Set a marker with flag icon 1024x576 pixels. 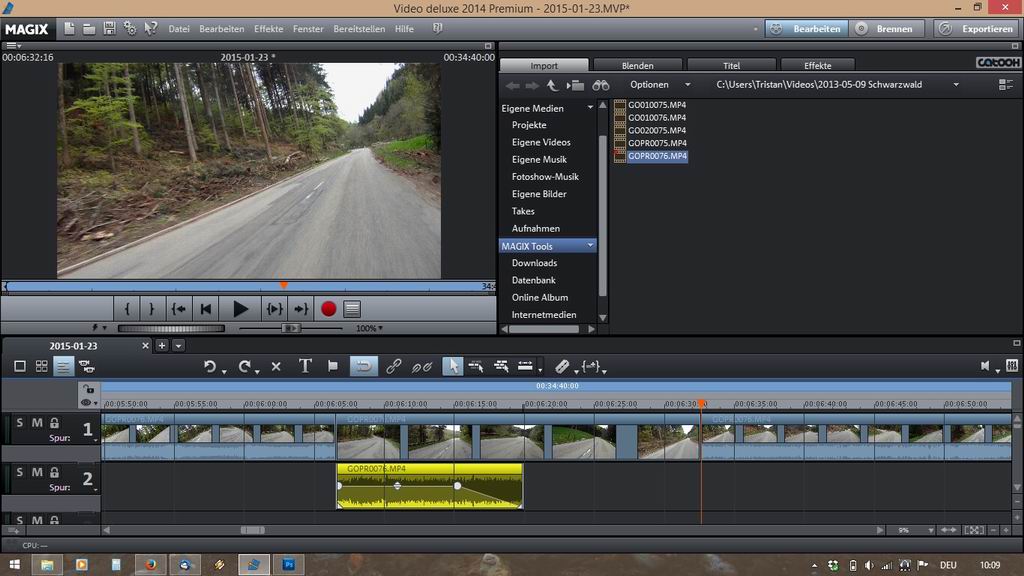pos(333,367)
